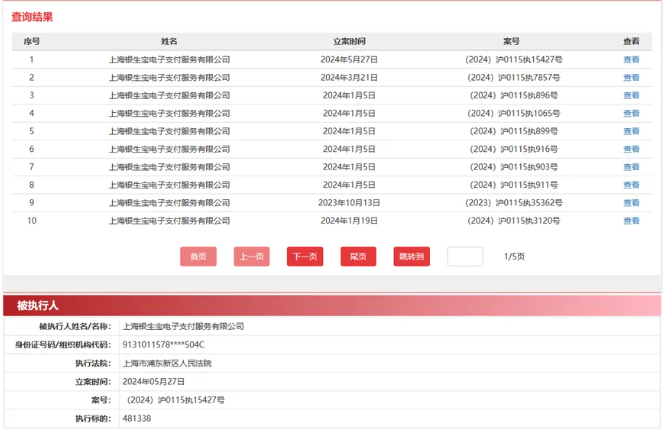Select case number (2024) 沪0115执7857号 cell
The width and height of the screenshot is (671, 430).
pyautogui.click(x=514, y=78)
